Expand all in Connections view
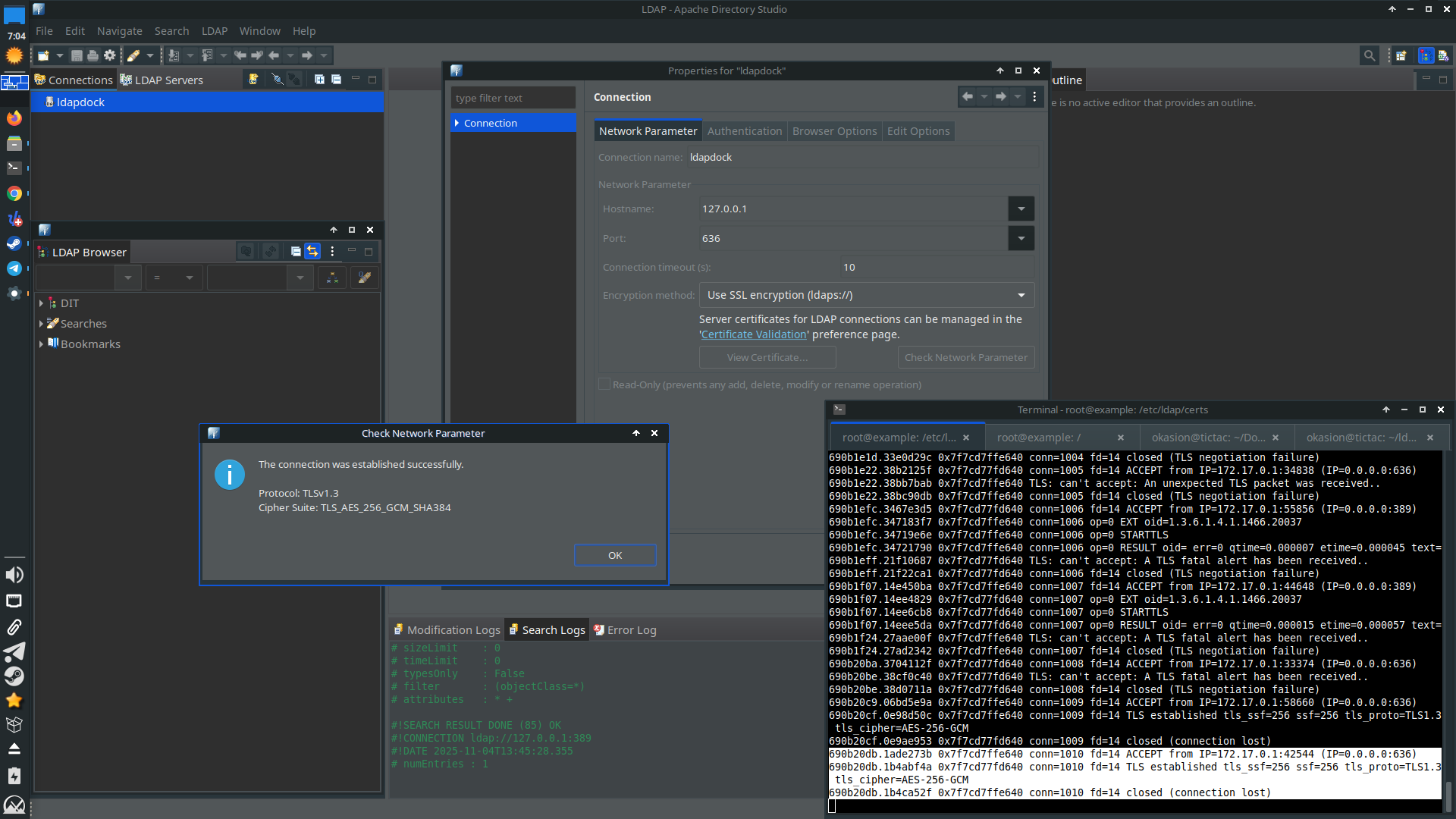 [x=319, y=80]
